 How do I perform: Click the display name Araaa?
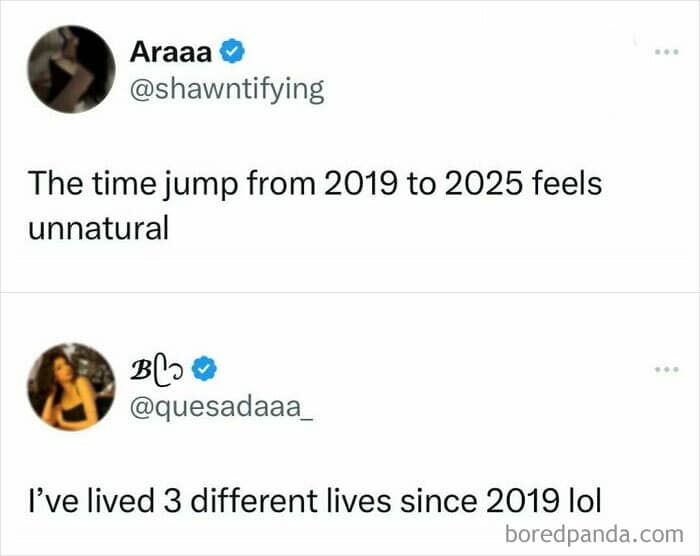point(171,52)
